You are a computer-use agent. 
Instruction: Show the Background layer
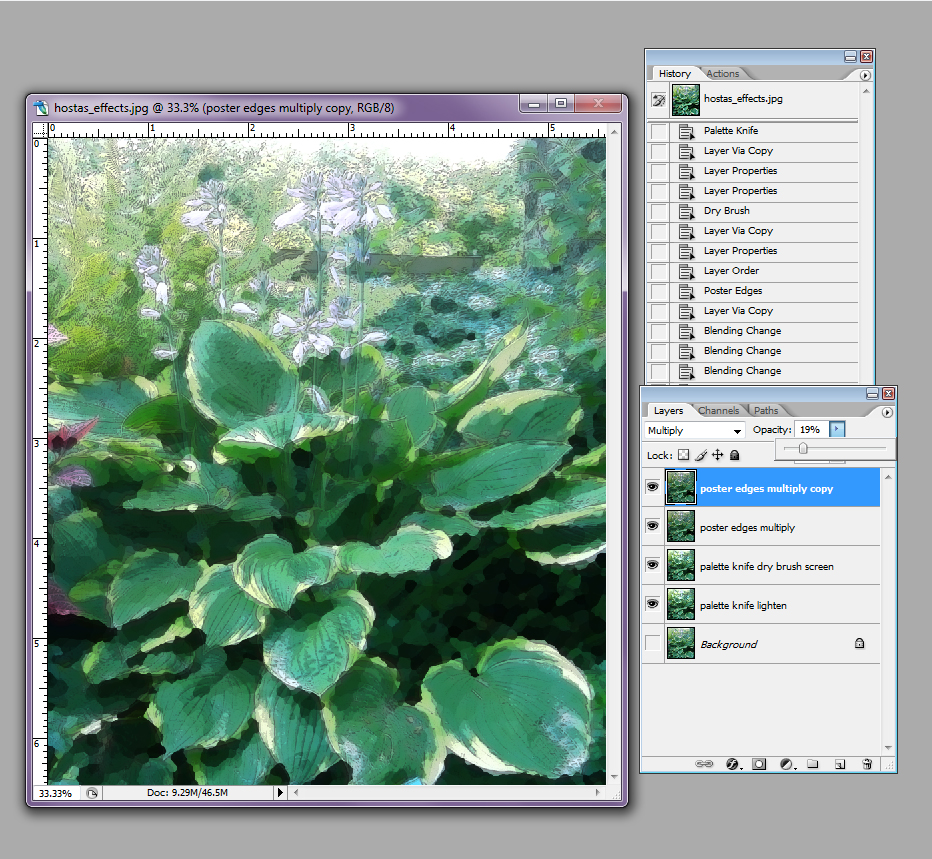pyautogui.click(x=652, y=643)
